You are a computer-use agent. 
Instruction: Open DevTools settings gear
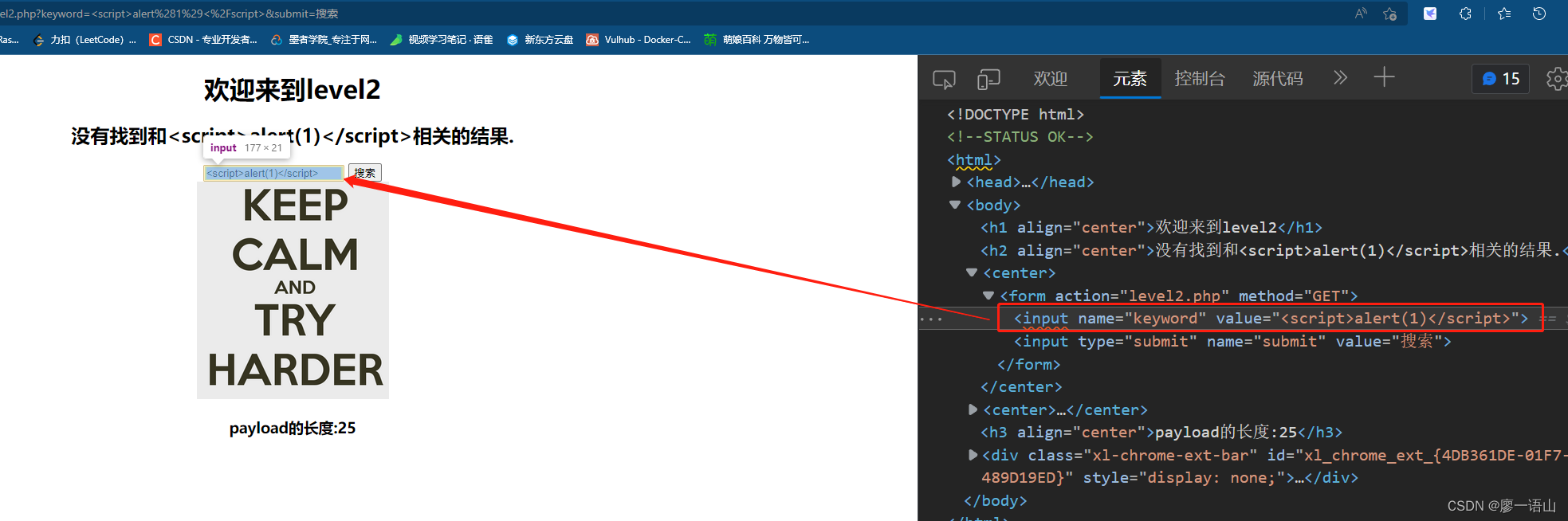click(1557, 79)
